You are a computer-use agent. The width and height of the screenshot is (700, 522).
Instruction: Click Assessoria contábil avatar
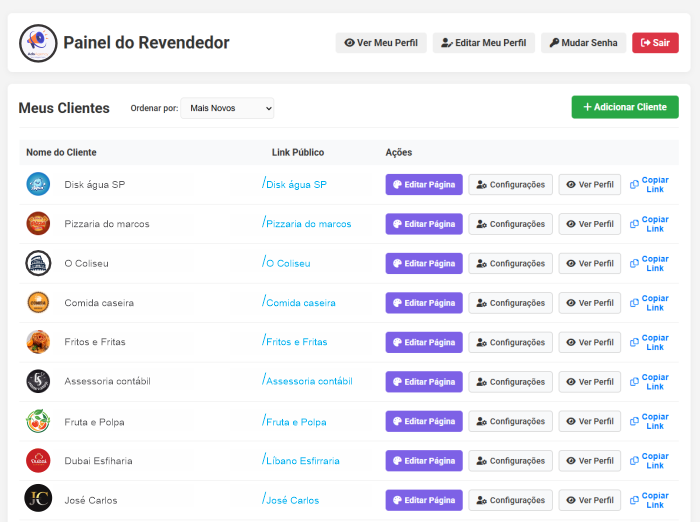click(38, 381)
